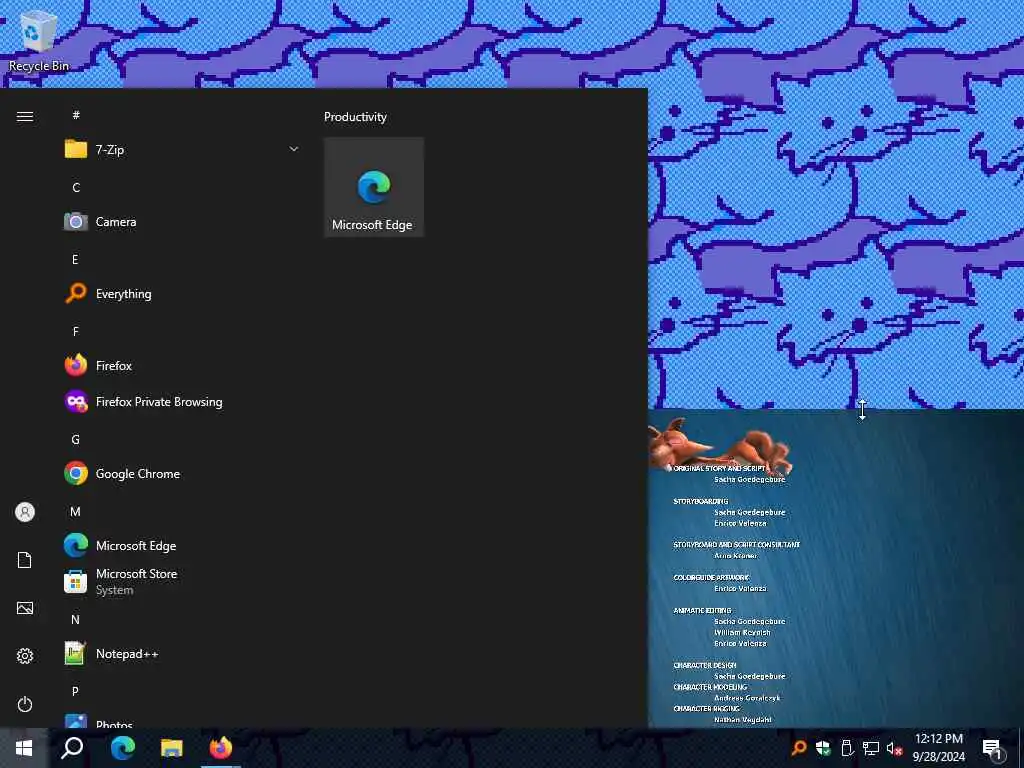Open the user account icon
The image size is (1024, 768).
coord(25,512)
